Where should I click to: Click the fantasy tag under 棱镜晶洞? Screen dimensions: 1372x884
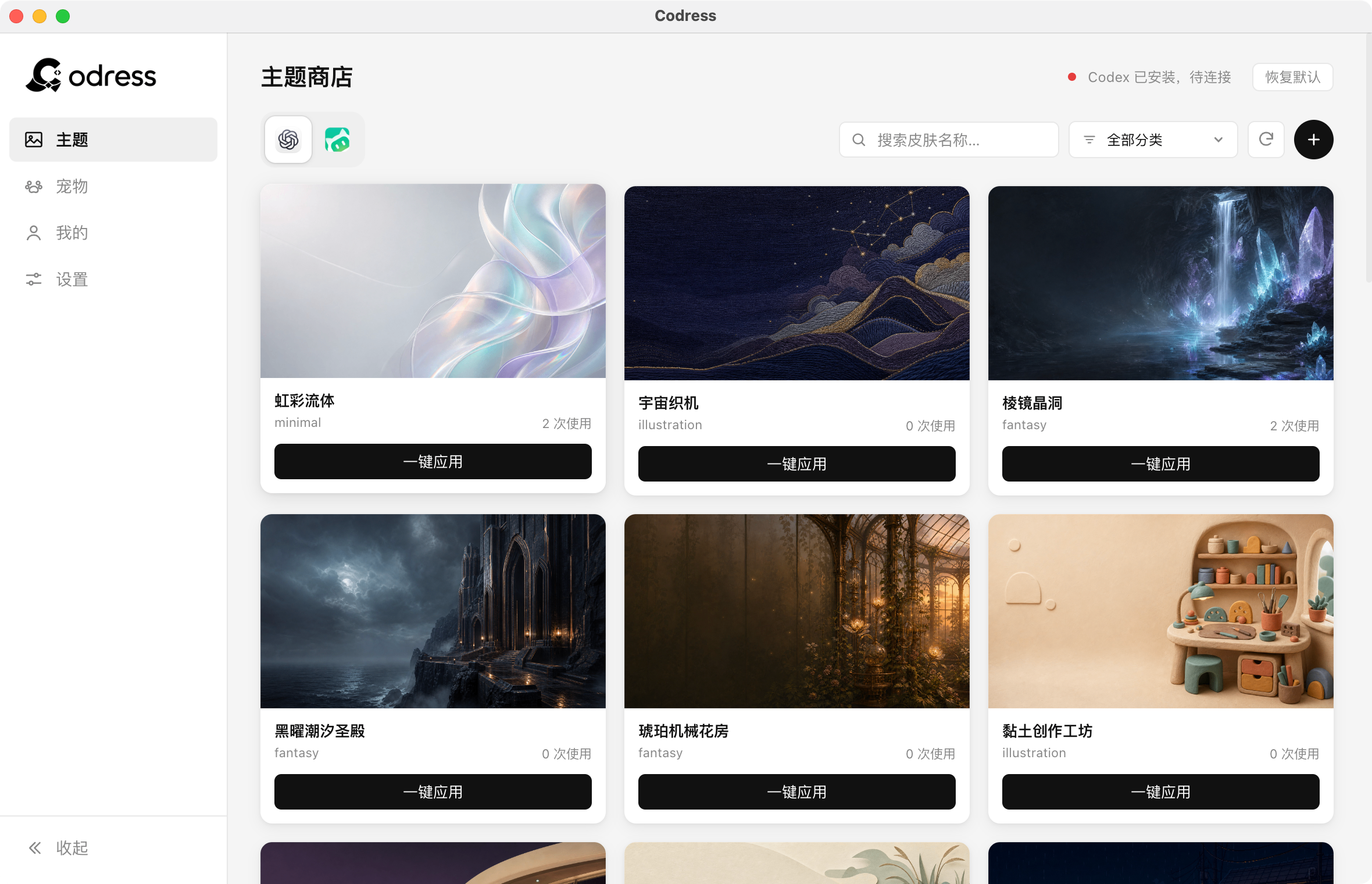coord(1024,425)
